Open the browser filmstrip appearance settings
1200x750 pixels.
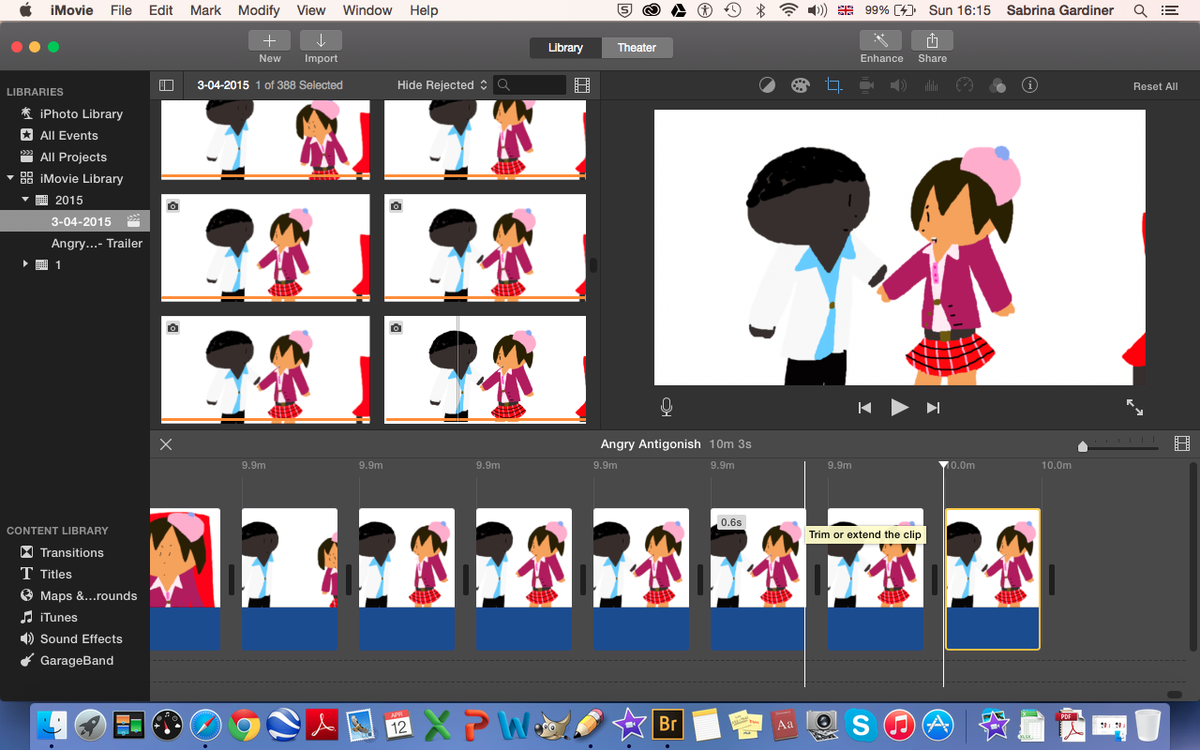(582, 86)
